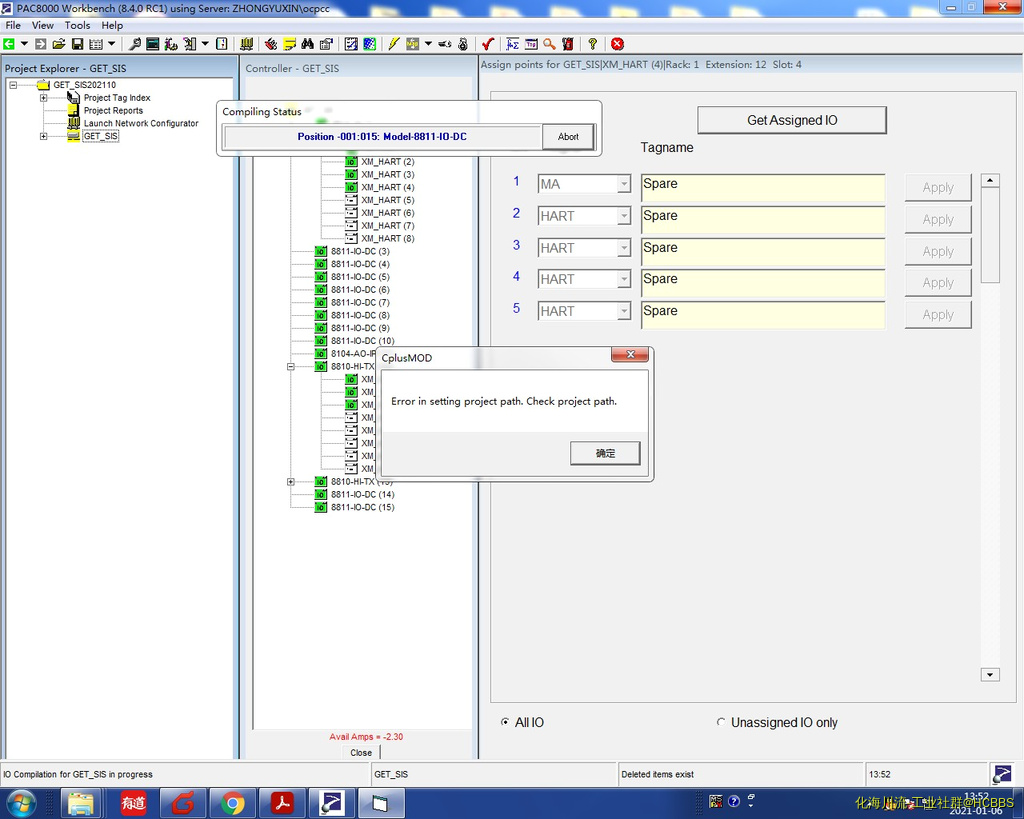
Task: Select Launch Network Configurator tree item
Action: click(141, 123)
